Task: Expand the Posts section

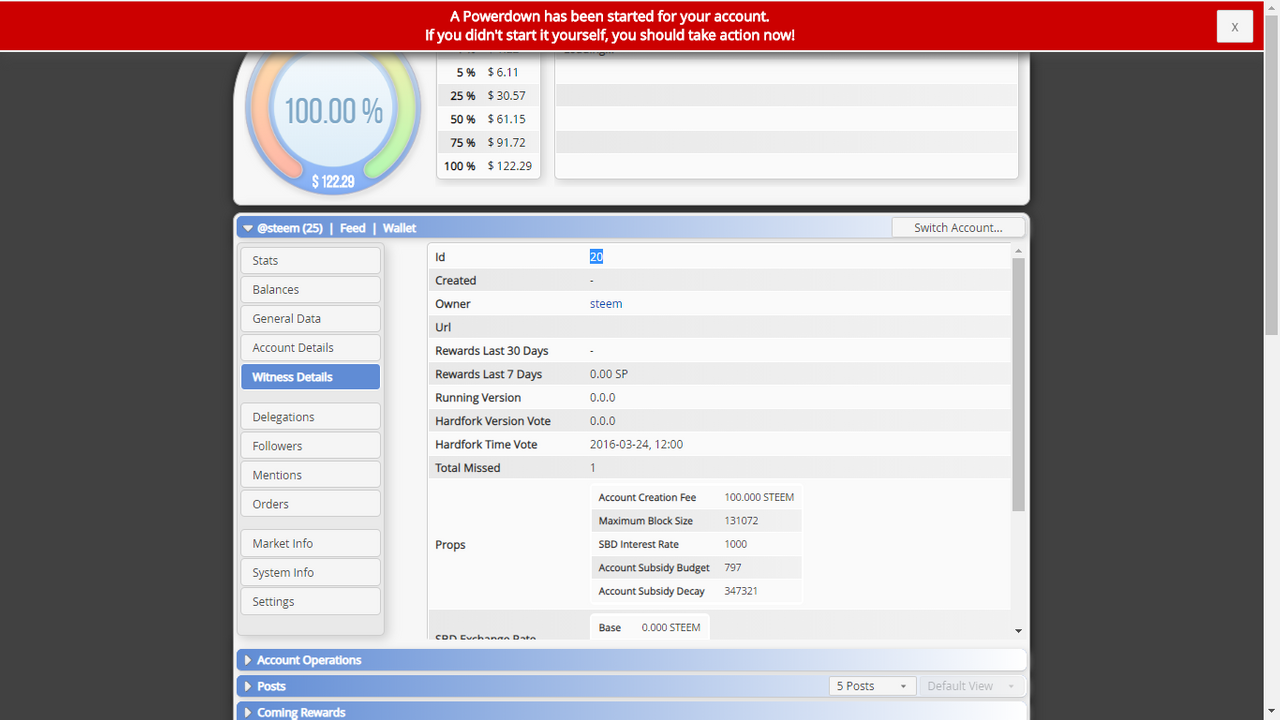Action: coord(530,686)
